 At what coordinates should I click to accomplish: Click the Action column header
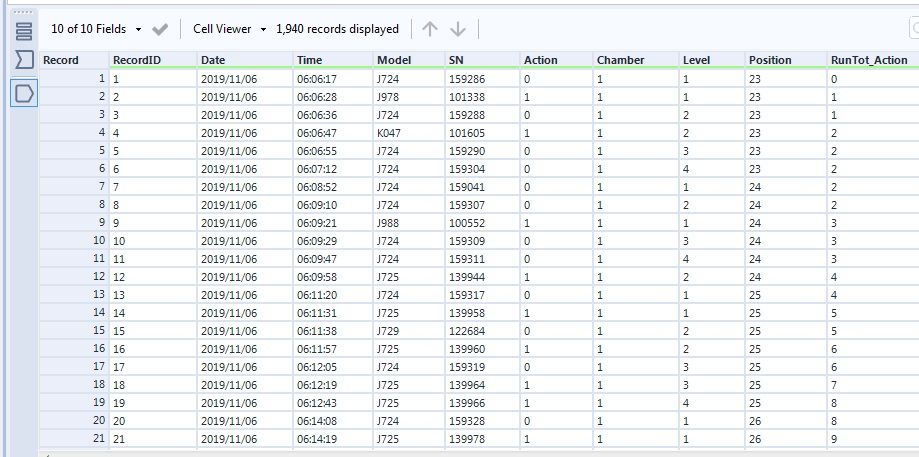(556, 60)
